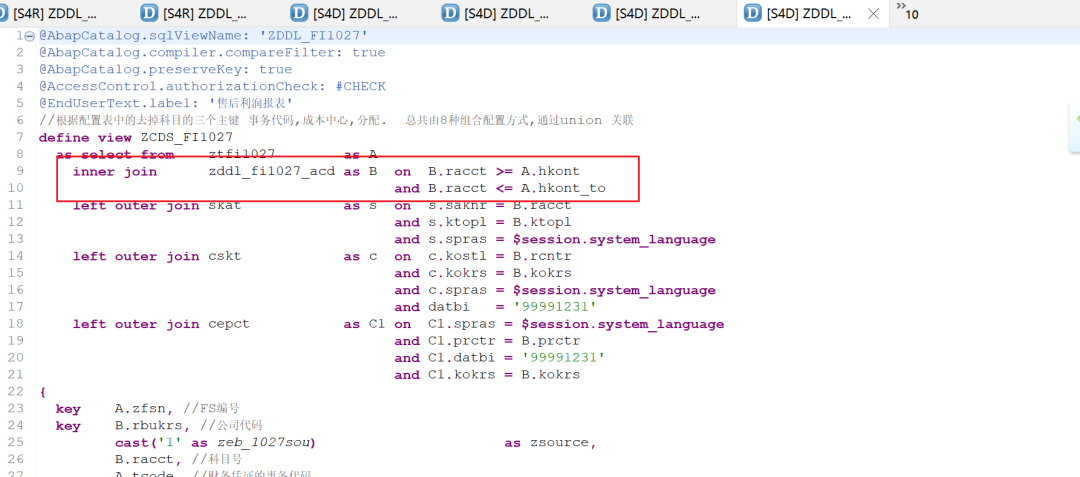The height and width of the screenshot is (477, 1080).
Task: Click A.hkont_to in the join condition
Action: pyautogui.click(x=563, y=188)
